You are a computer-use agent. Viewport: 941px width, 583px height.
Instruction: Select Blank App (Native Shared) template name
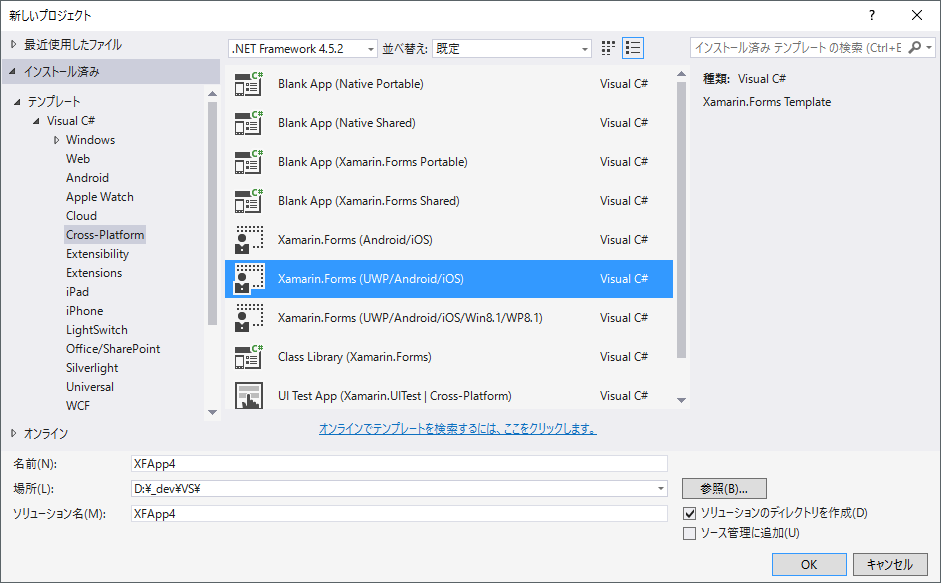click(x=347, y=123)
